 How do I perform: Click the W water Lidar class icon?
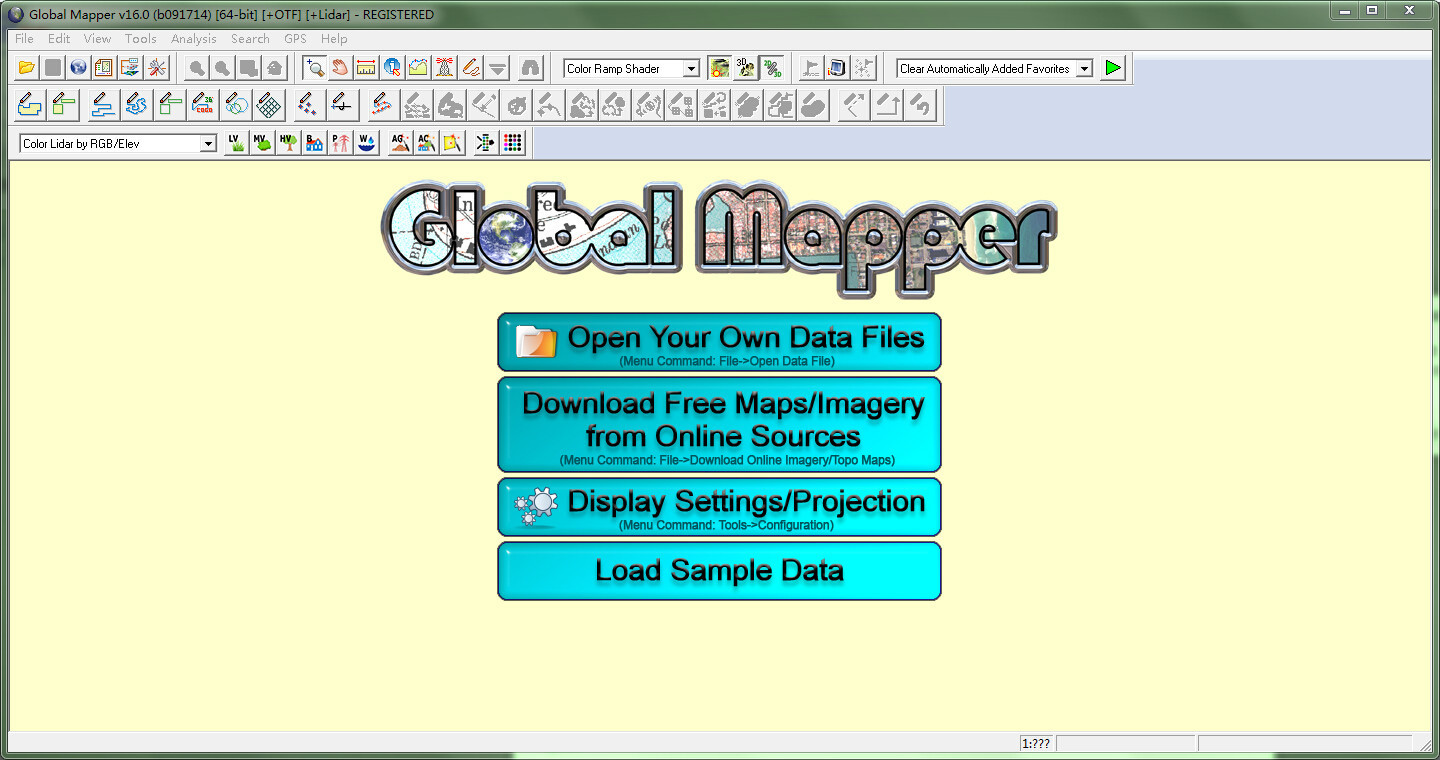point(366,143)
